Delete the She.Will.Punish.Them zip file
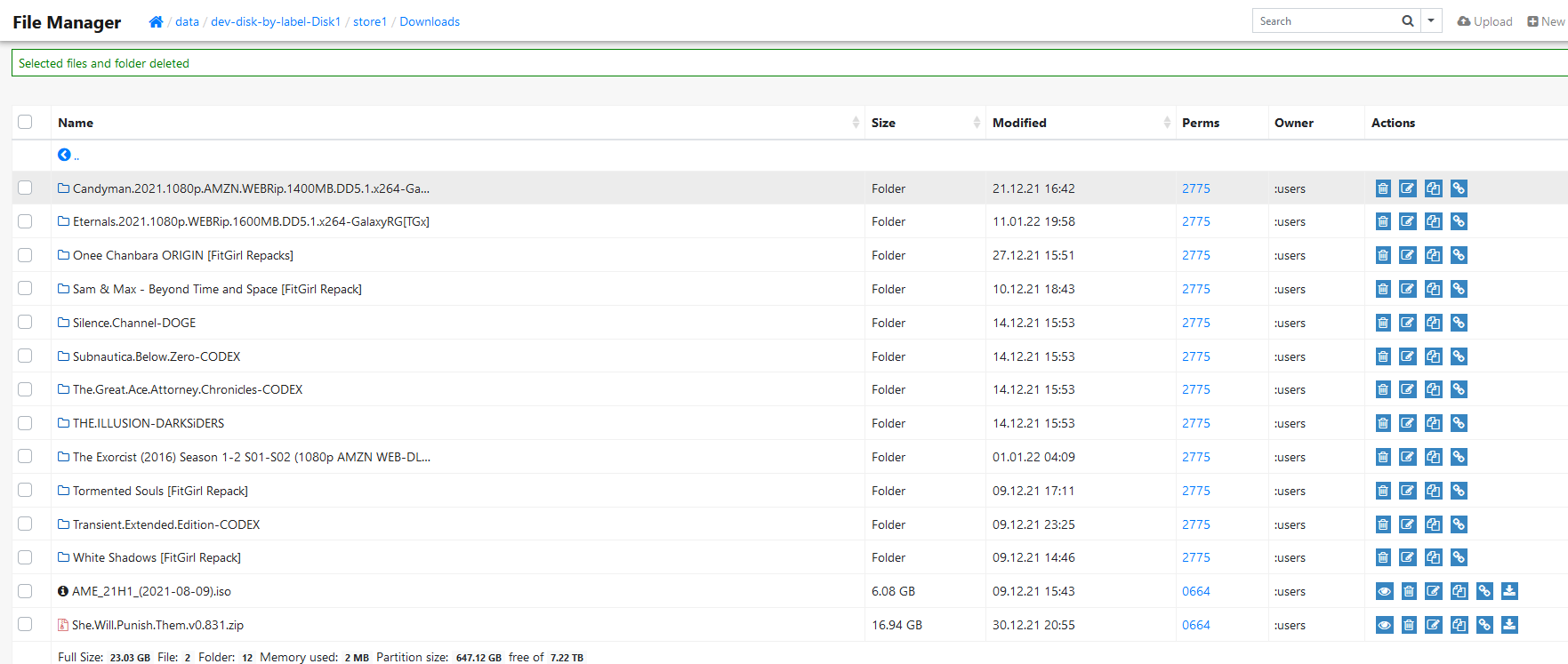Image resolution: width=1568 pixels, height=664 pixels. click(1409, 625)
